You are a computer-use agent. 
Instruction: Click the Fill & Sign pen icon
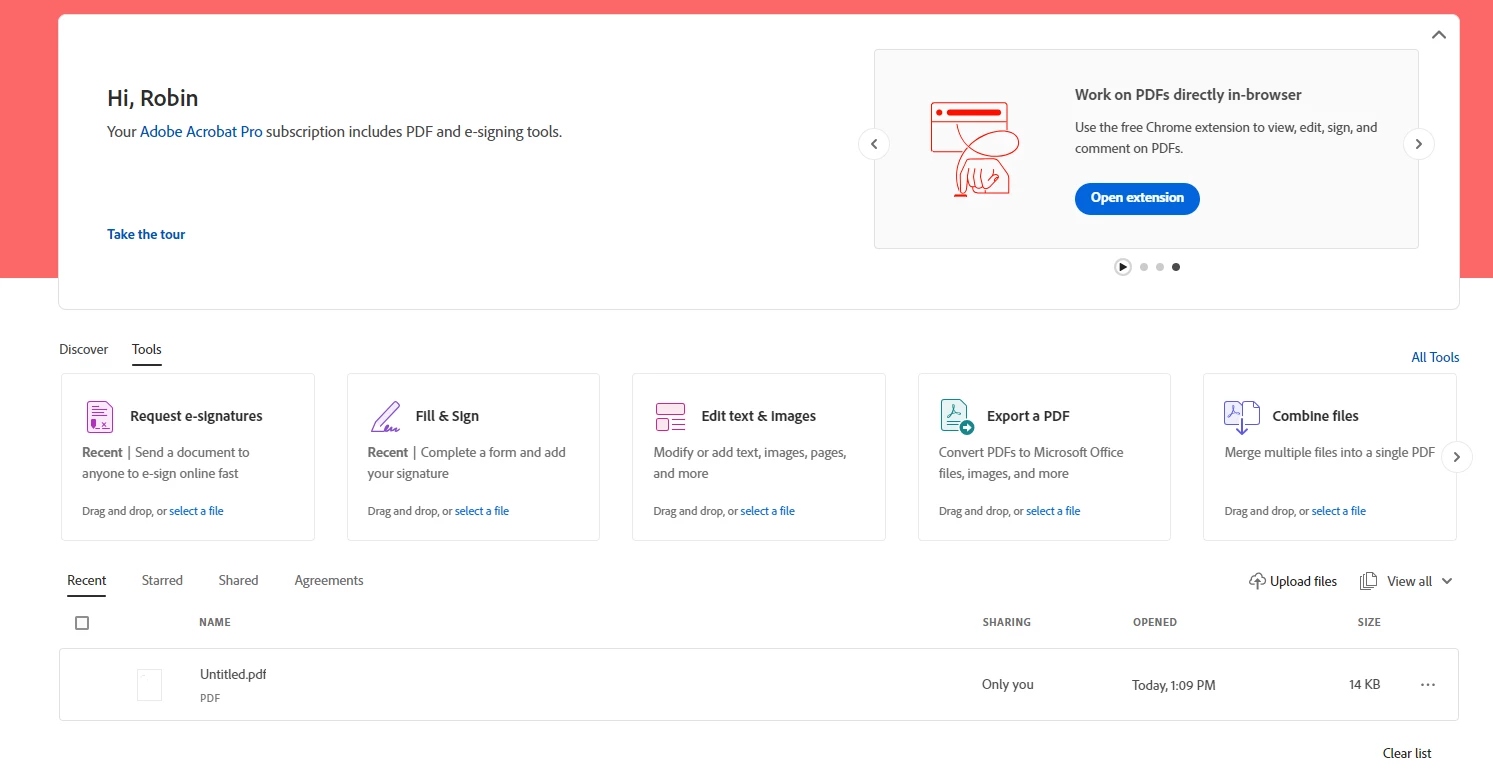tap(385, 416)
